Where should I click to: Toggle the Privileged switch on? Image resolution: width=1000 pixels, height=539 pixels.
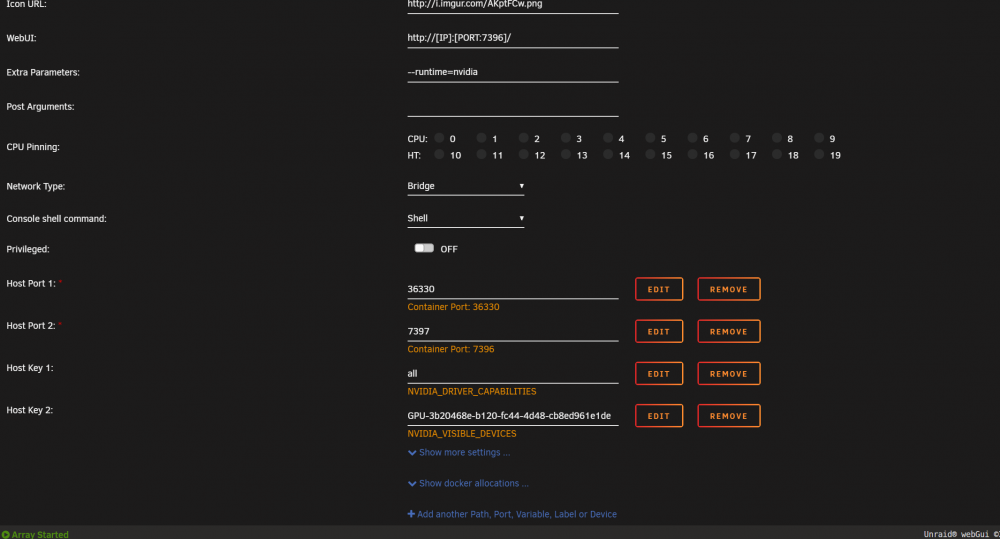(x=423, y=248)
